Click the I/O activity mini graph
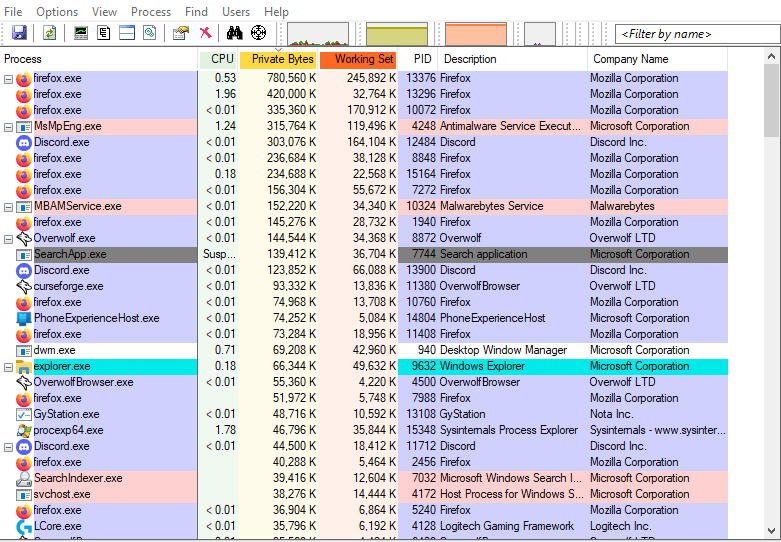The width and height of the screenshot is (781, 542). (540, 34)
